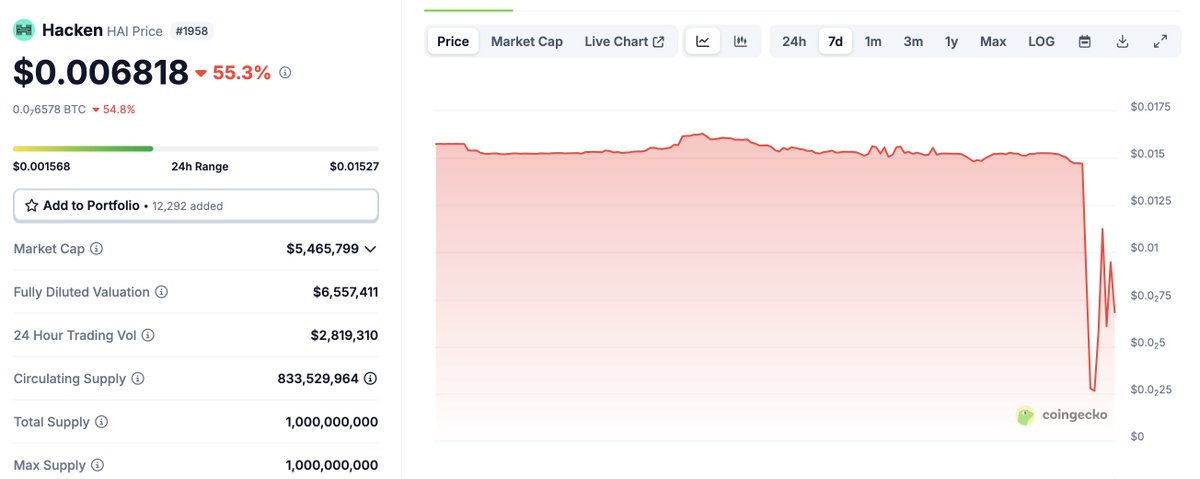
Task: Open the calendar date range picker
Action: (x=1085, y=41)
